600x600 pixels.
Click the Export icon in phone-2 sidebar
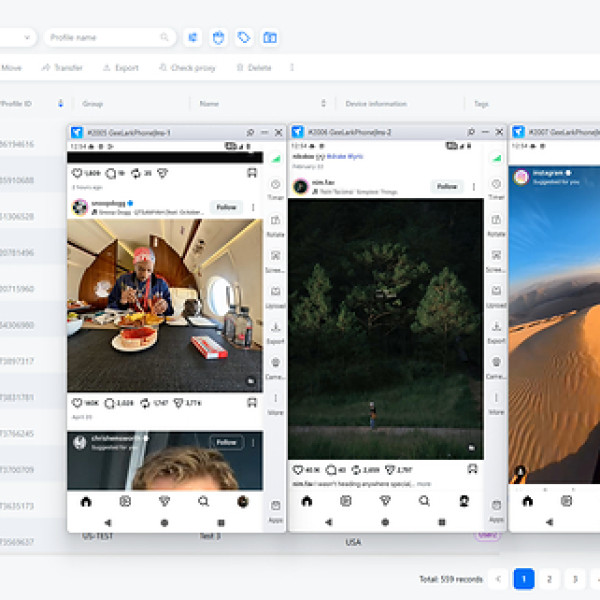coord(496,327)
